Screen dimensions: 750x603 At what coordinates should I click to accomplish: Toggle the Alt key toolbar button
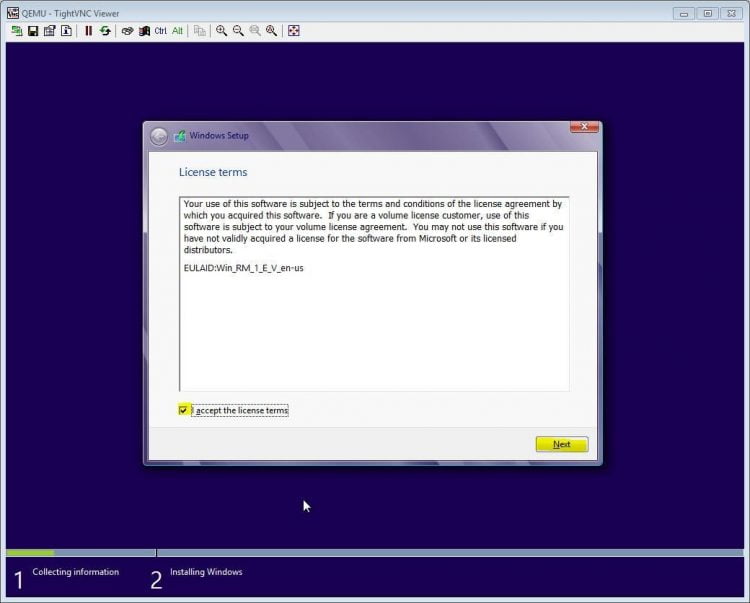coord(177,31)
